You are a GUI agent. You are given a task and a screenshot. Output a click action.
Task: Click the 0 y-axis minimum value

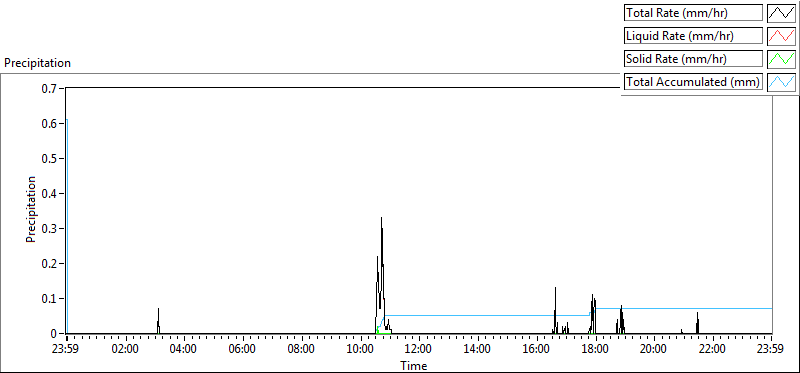pos(55,334)
